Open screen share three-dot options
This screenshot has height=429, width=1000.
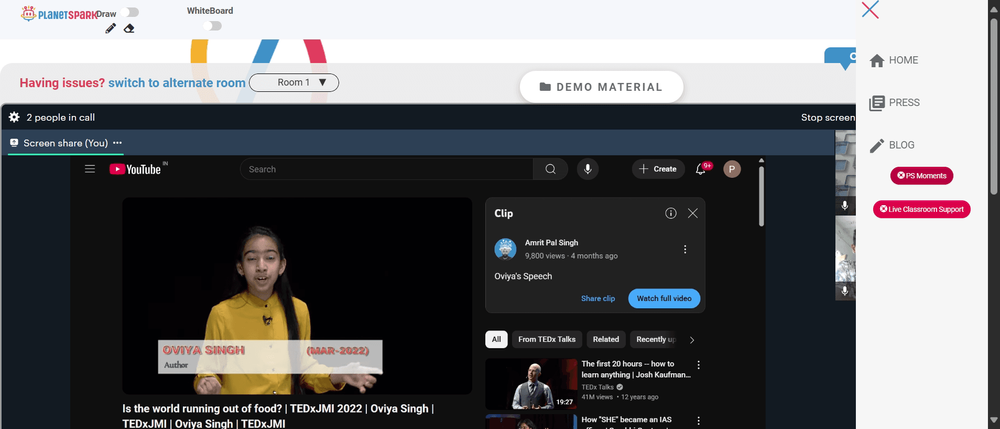pos(117,143)
